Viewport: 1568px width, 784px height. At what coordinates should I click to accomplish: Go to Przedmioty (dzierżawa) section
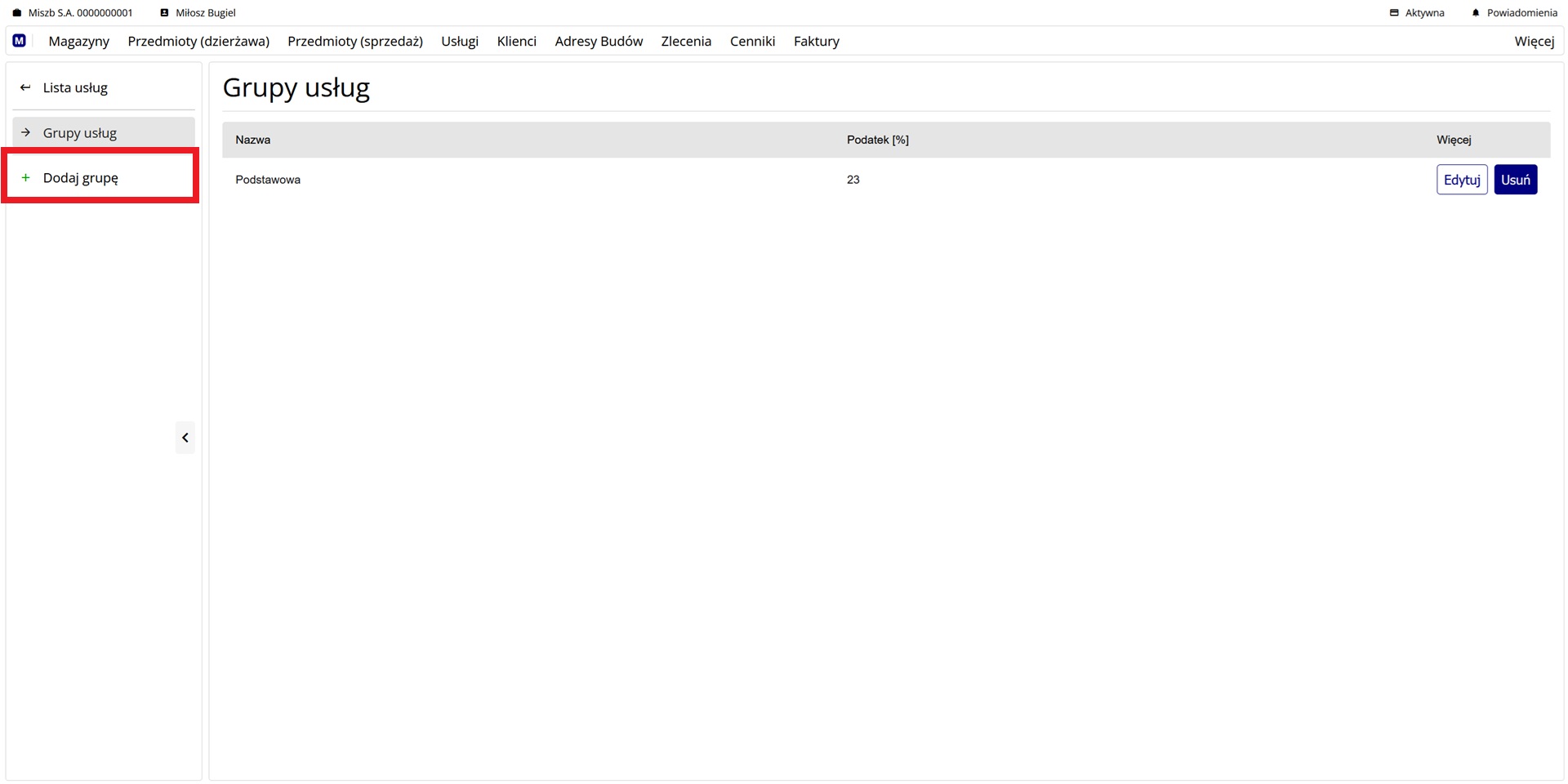[x=198, y=41]
